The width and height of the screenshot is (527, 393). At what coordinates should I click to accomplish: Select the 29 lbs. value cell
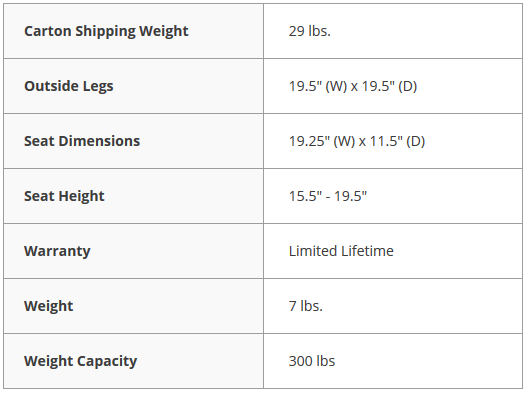click(x=393, y=31)
